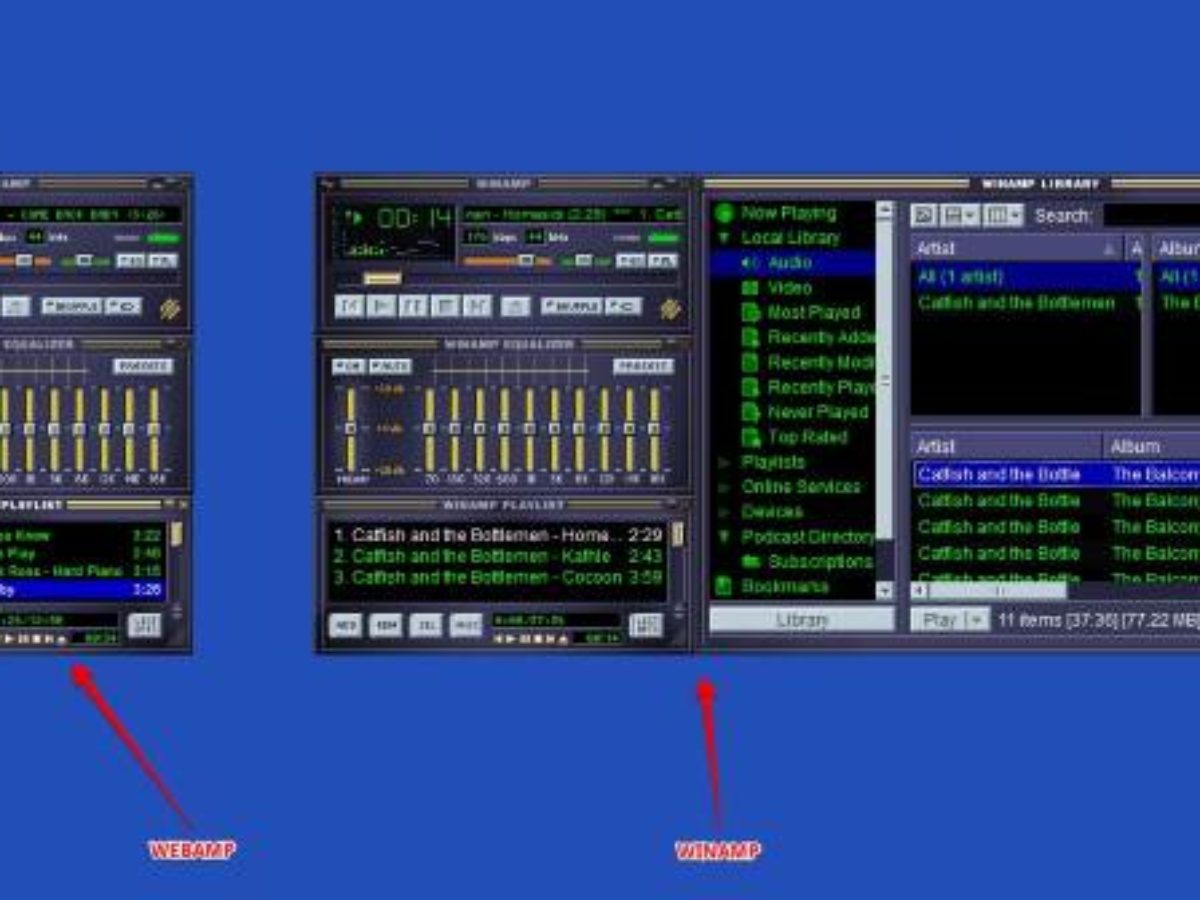This screenshot has height=900, width=1200.
Task: Toggle the PL playlist button in Winamp
Action: pyautogui.click(x=662, y=261)
